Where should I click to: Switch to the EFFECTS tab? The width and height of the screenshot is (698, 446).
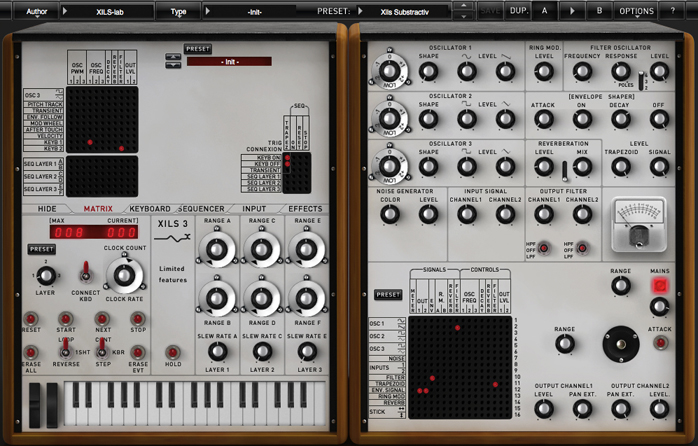tap(305, 209)
